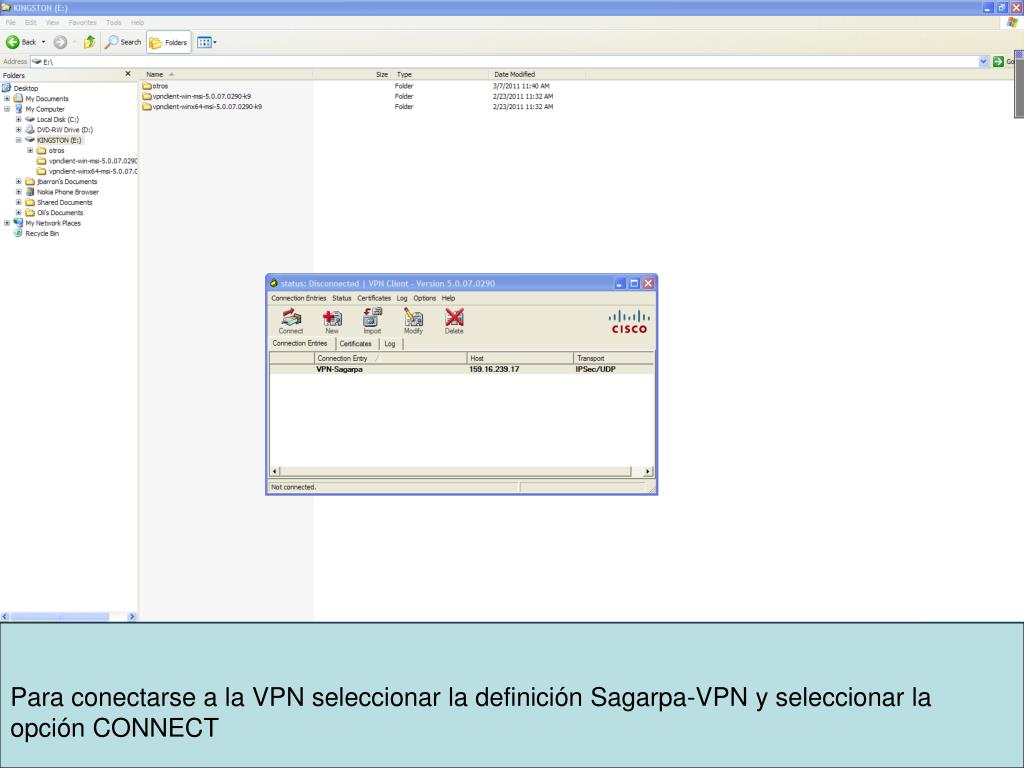Select Oli's Documents in folder tree
The width and height of the screenshot is (1024, 768).
pos(60,213)
